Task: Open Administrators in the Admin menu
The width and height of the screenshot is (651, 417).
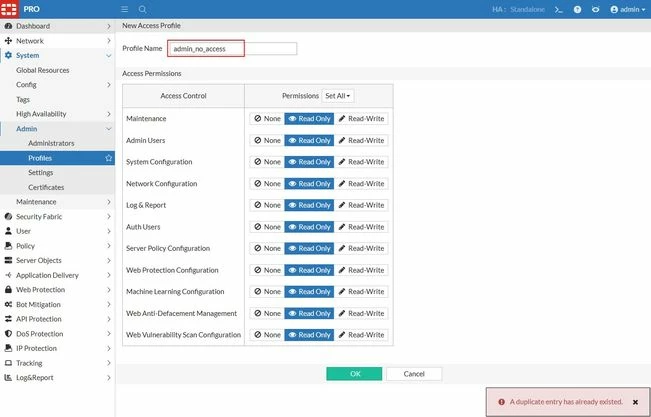Action: click(x=51, y=143)
